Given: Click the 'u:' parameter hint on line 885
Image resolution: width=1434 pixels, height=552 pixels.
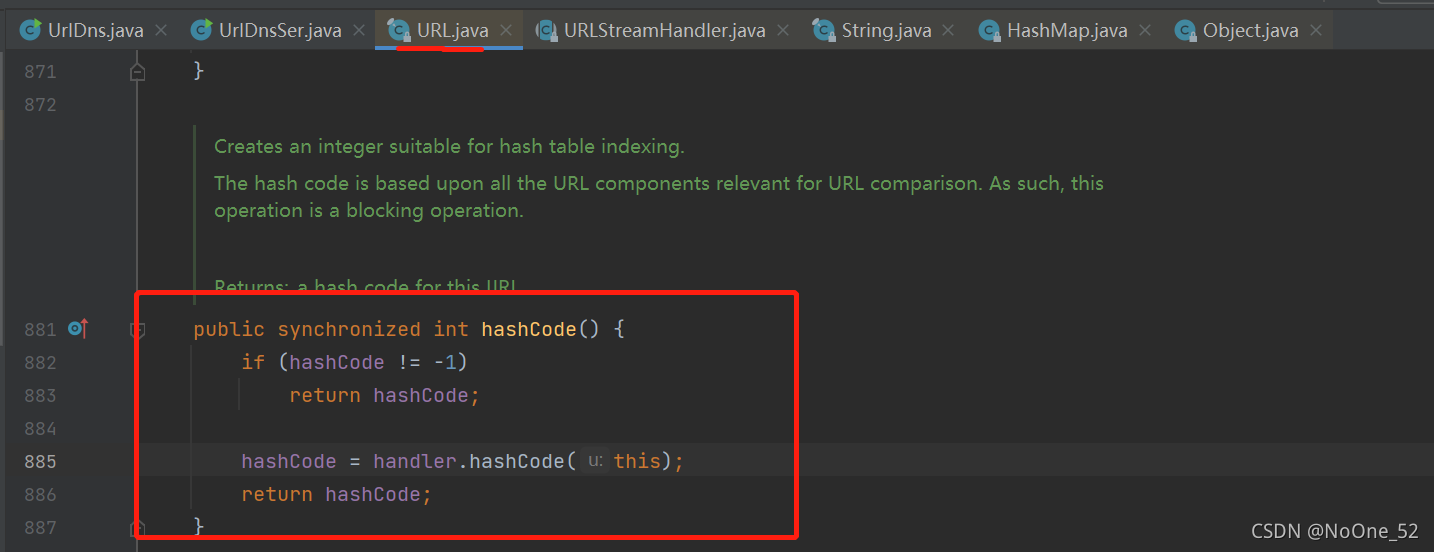Looking at the screenshot, I should coord(595,461).
